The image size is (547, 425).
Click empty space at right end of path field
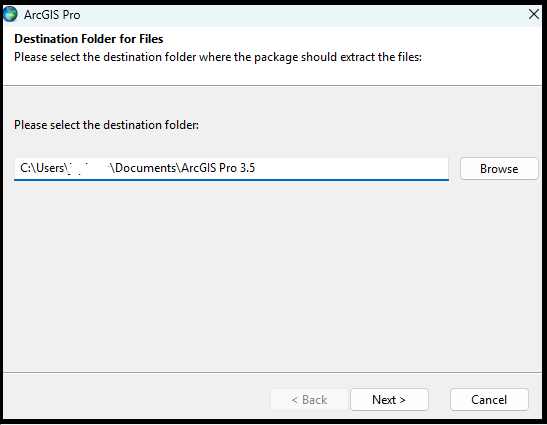point(352,169)
